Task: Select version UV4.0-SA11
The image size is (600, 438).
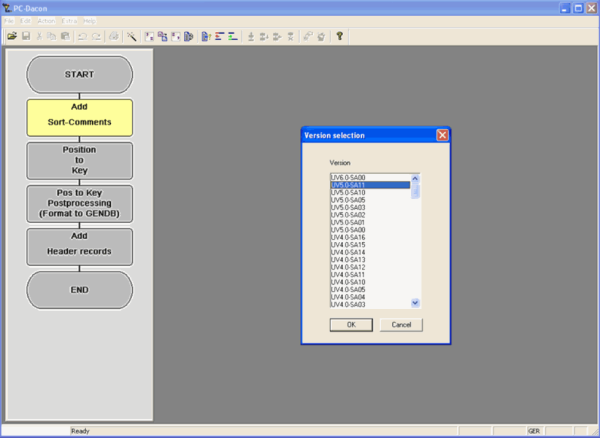Action: (x=370, y=275)
